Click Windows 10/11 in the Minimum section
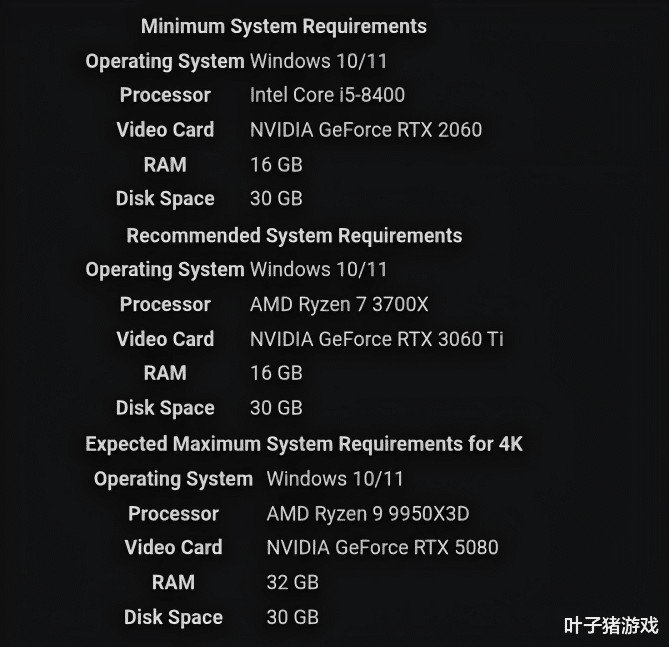 pos(318,61)
